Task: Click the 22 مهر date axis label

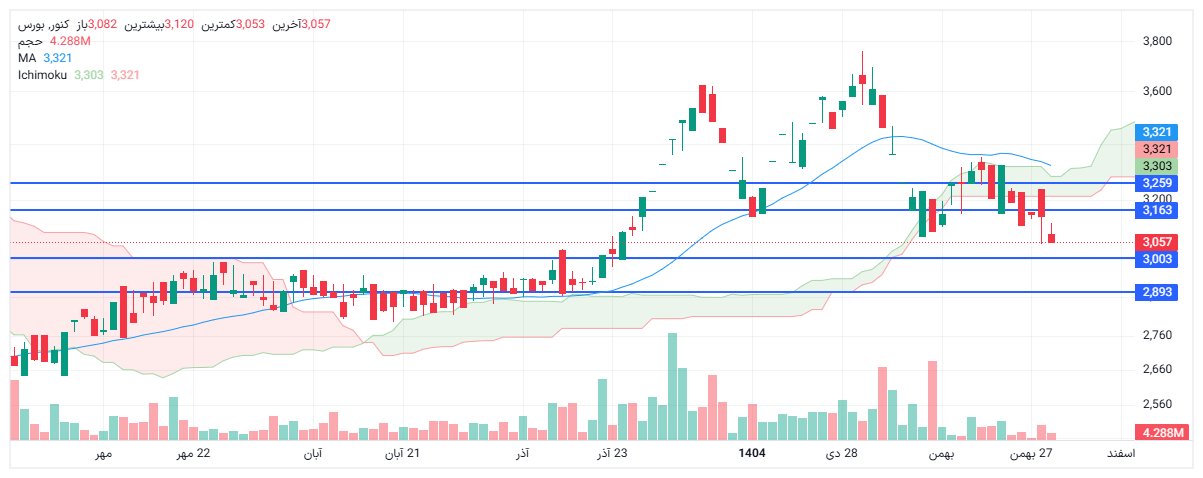Action: pyautogui.click(x=194, y=454)
